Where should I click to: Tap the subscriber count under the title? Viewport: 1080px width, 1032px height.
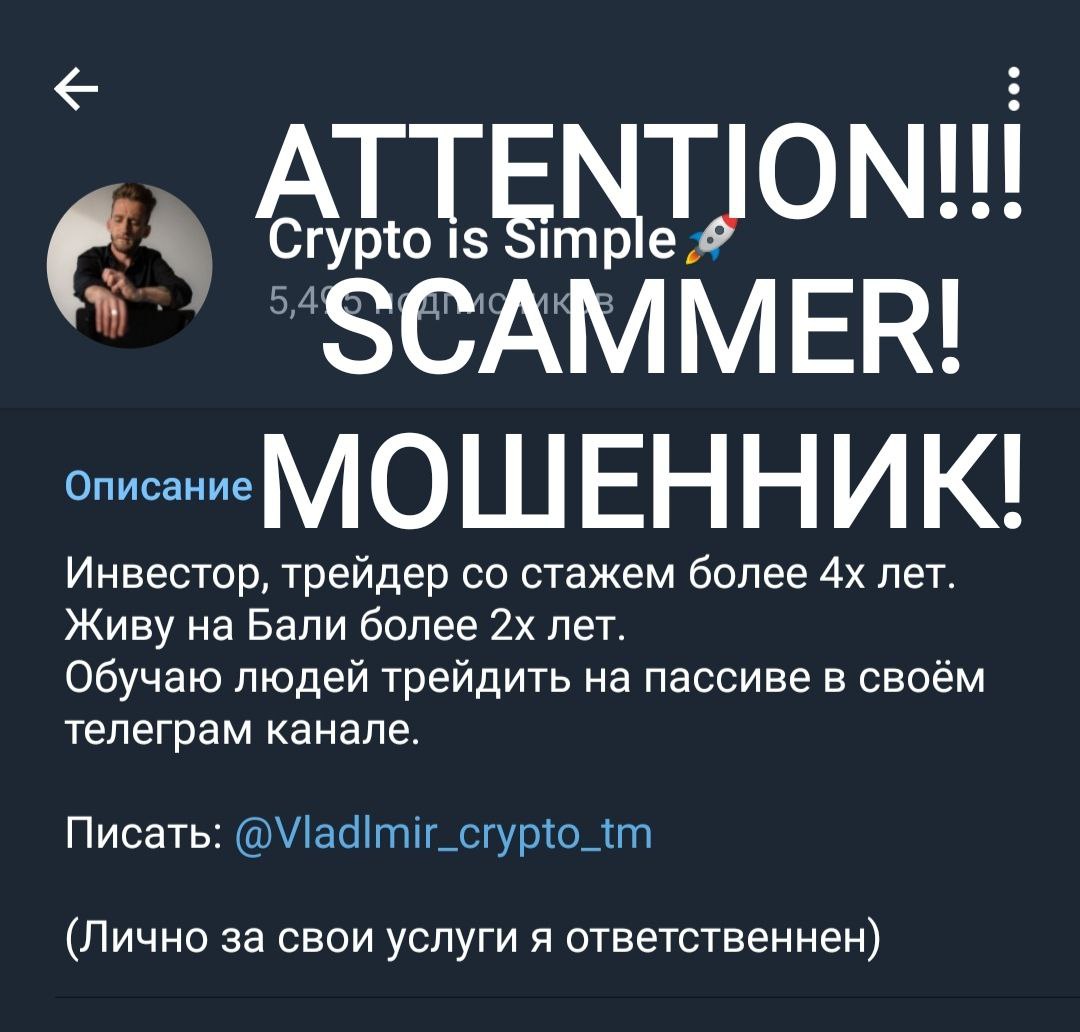(441, 302)
